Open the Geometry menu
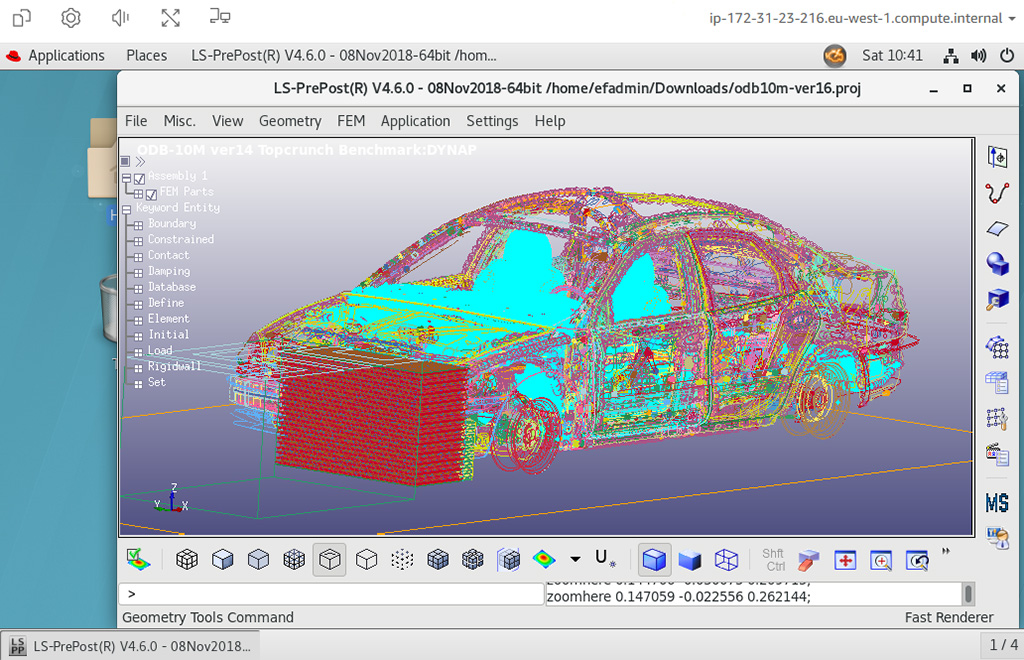The image size is (1024, 660). click(290, 121)
